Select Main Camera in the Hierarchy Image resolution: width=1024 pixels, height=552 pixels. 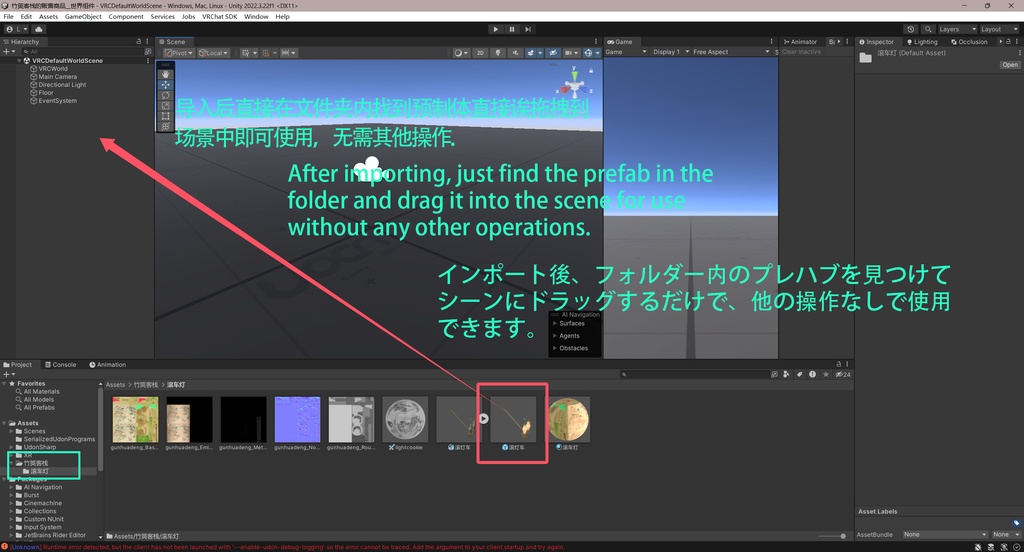click(x=57, y=76)
